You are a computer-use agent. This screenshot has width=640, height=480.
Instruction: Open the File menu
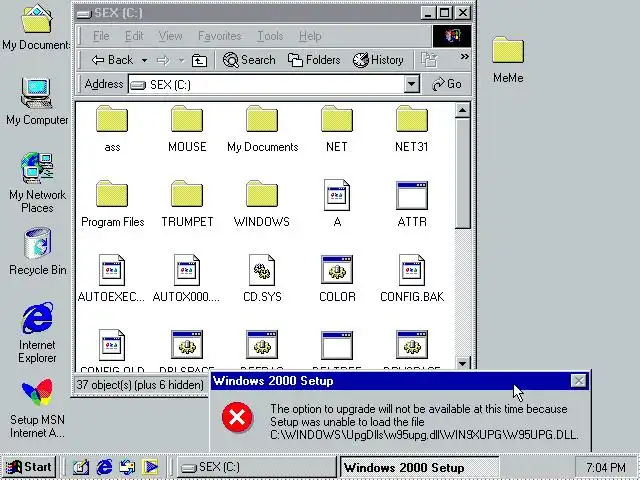[x=101, y=36]
